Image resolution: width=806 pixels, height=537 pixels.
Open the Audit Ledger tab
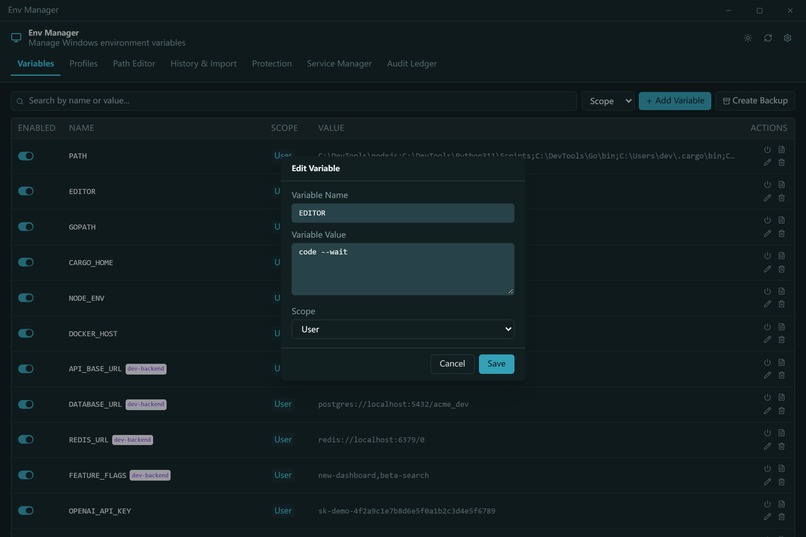[x=412, y=64]
